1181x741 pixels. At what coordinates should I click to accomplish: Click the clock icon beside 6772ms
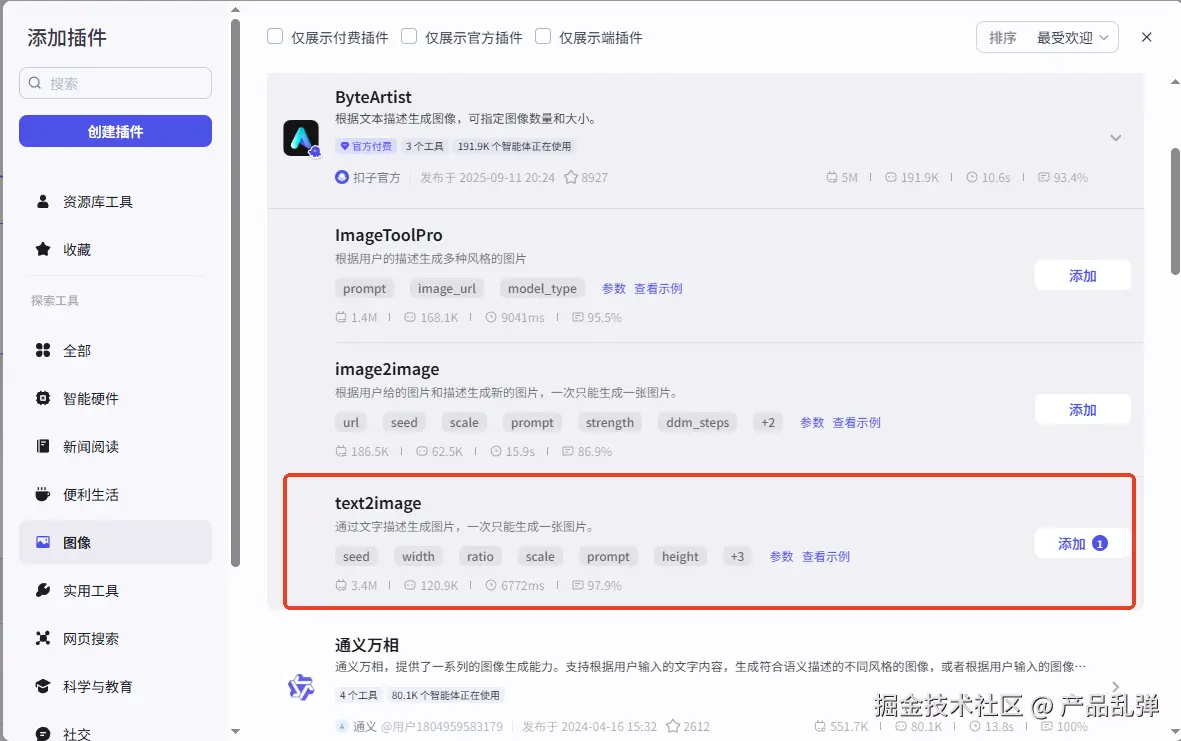coord(491,585)
